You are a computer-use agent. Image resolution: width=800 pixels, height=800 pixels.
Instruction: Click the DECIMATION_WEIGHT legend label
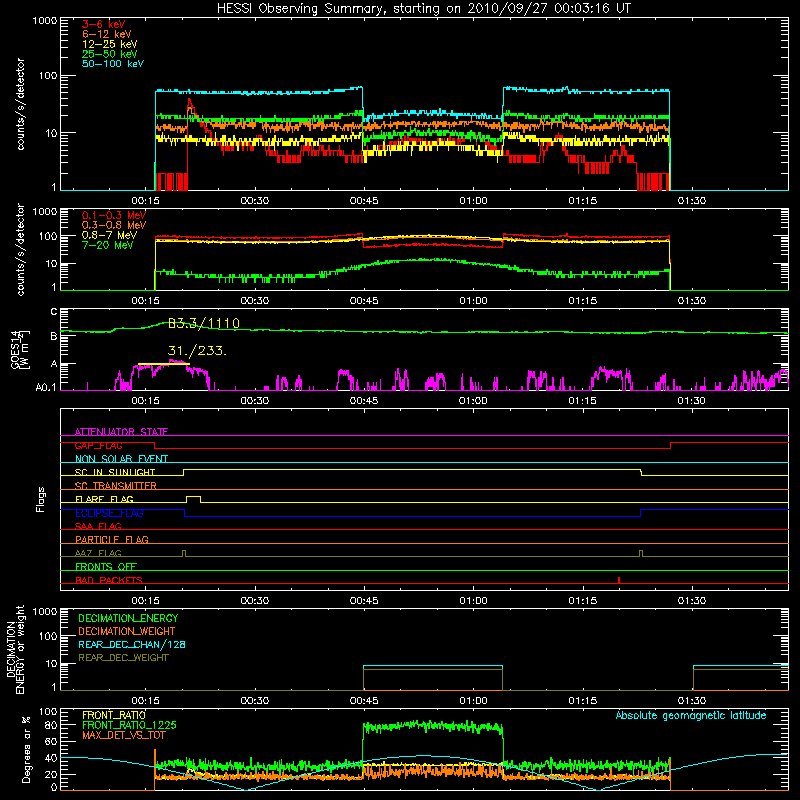point(127,632)
